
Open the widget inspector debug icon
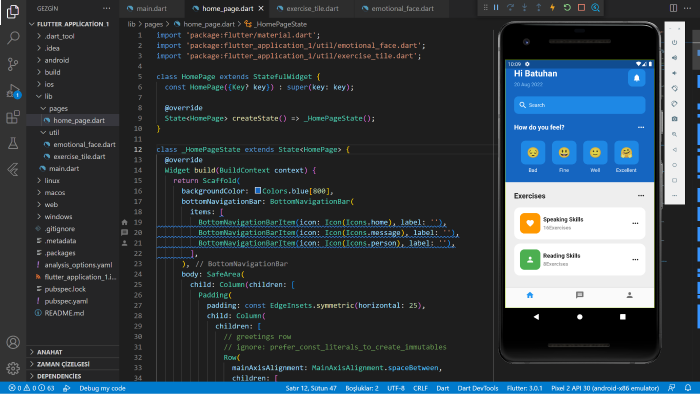tap(596, 8)
